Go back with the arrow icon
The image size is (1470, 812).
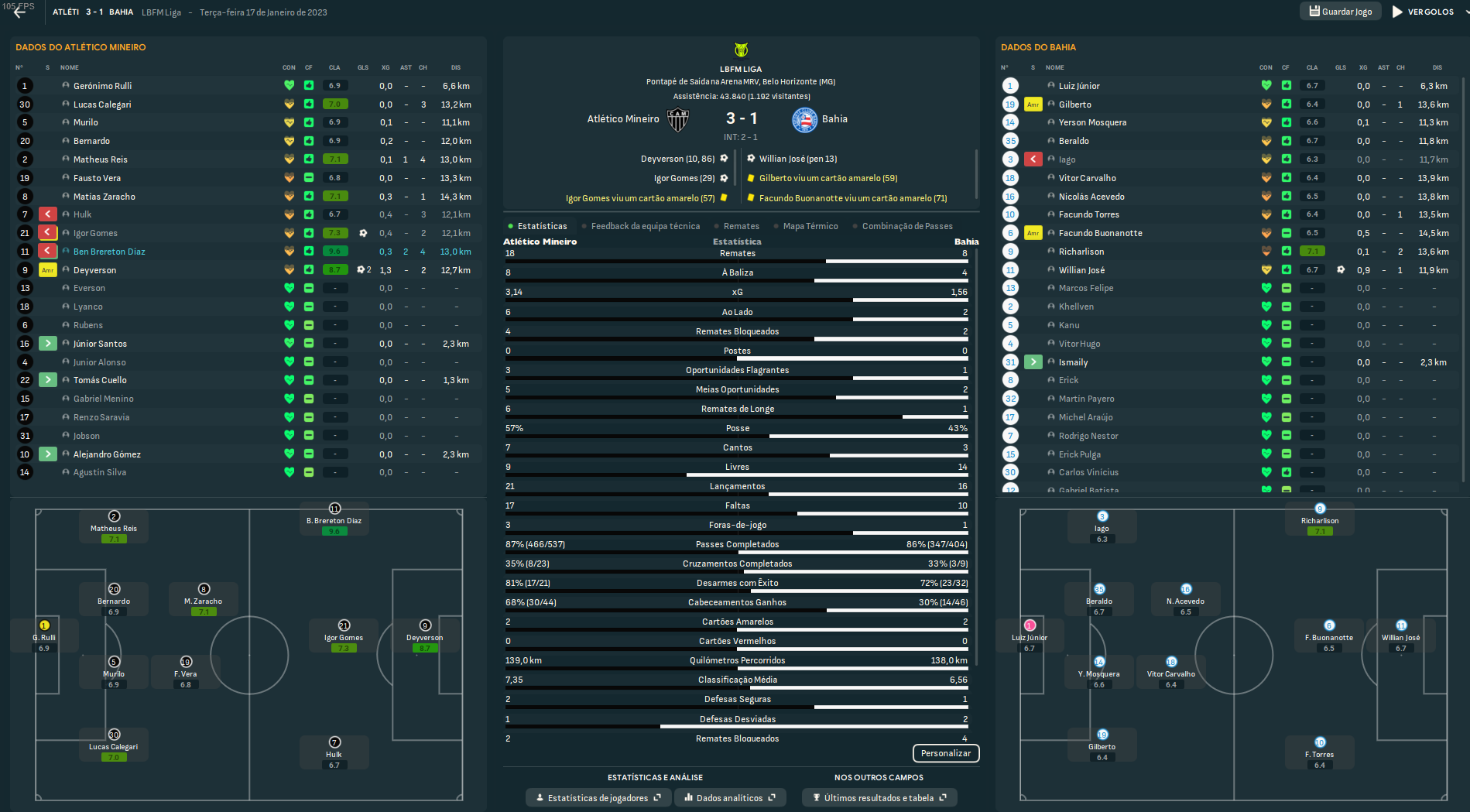pos(20,12)
